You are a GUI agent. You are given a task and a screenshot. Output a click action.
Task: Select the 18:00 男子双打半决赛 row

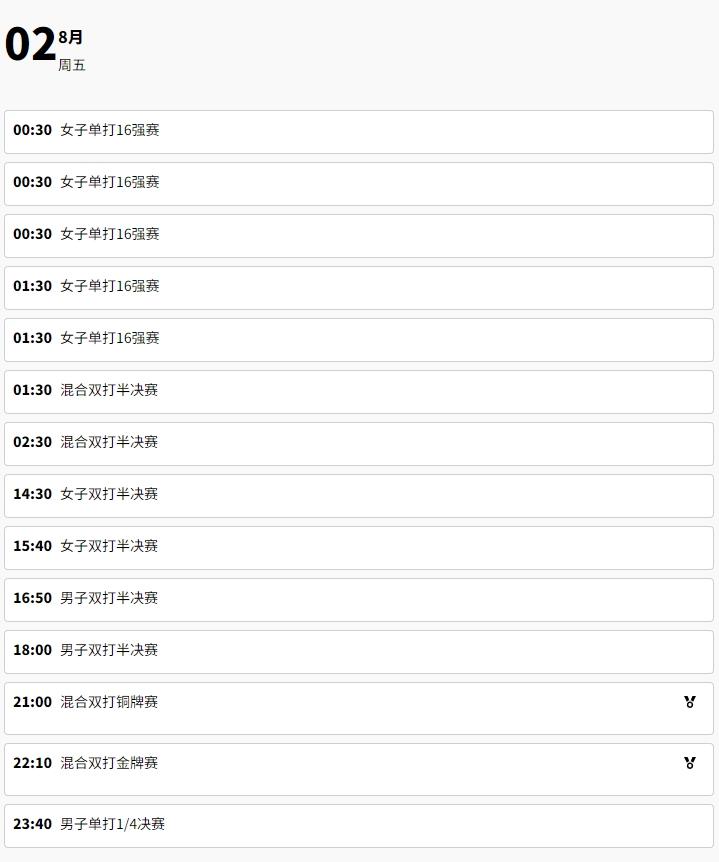(359, 652)
